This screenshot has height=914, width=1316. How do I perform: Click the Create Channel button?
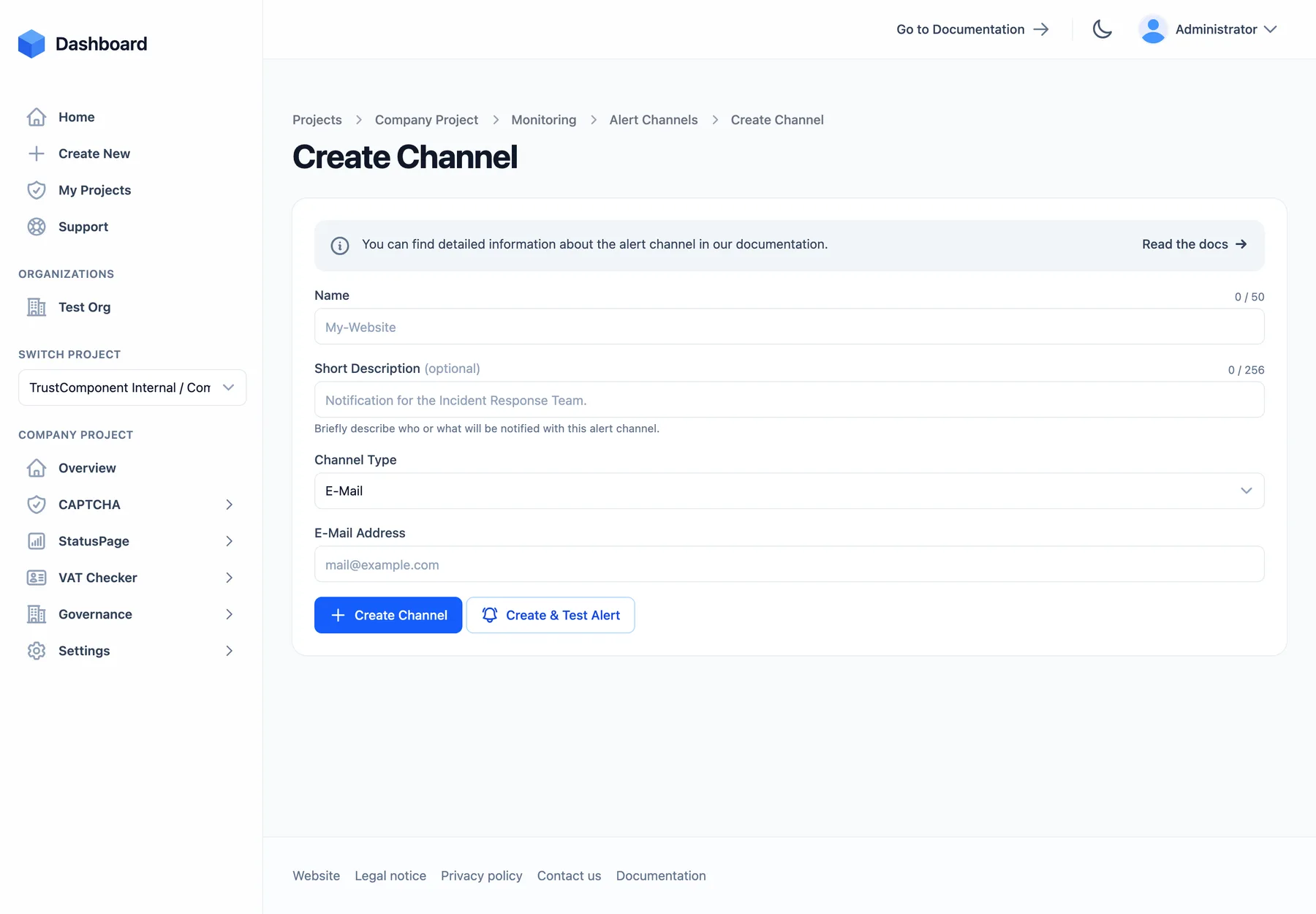click(x=388, y=615)
